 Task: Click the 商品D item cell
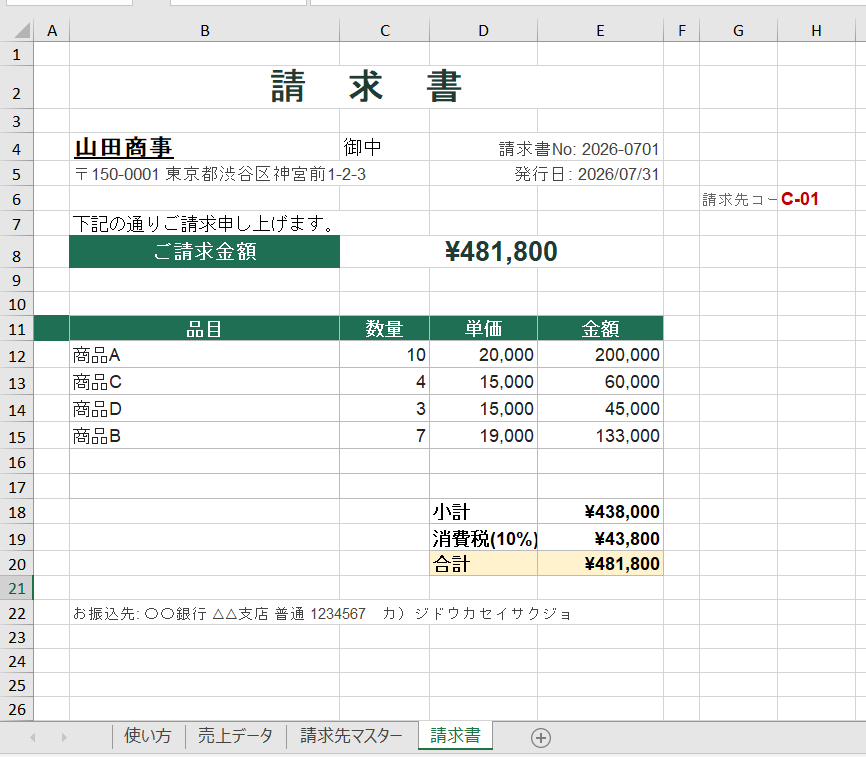204,409
